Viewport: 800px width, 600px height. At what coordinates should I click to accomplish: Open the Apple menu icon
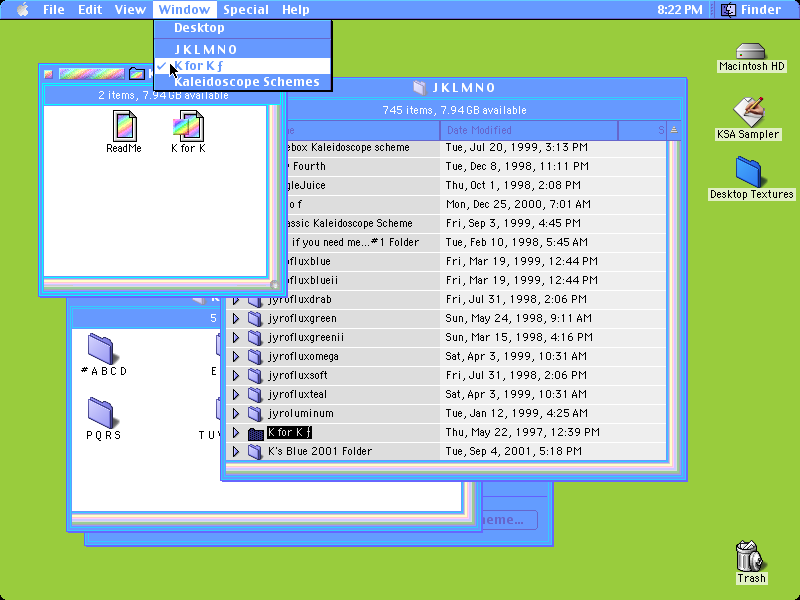pos(22,9)
